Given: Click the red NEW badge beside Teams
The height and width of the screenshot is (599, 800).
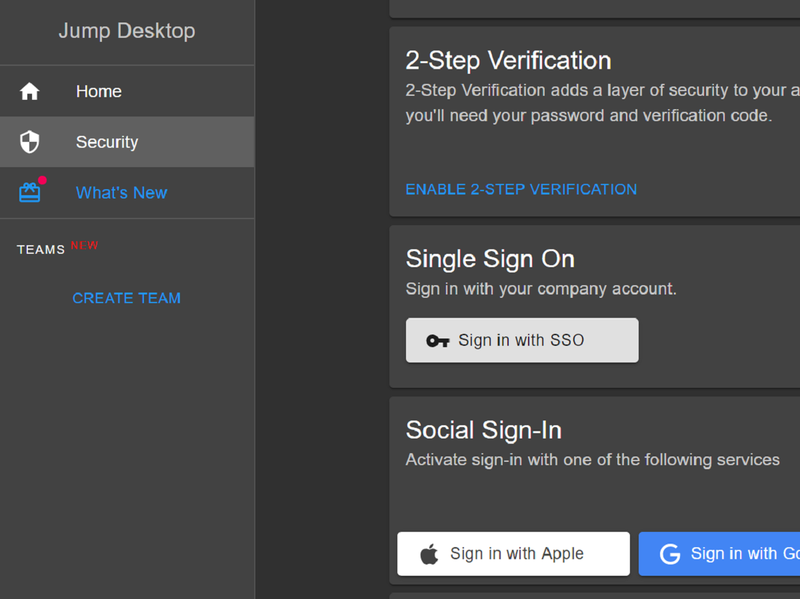Looking at the screenshot, I should (85, 245).
